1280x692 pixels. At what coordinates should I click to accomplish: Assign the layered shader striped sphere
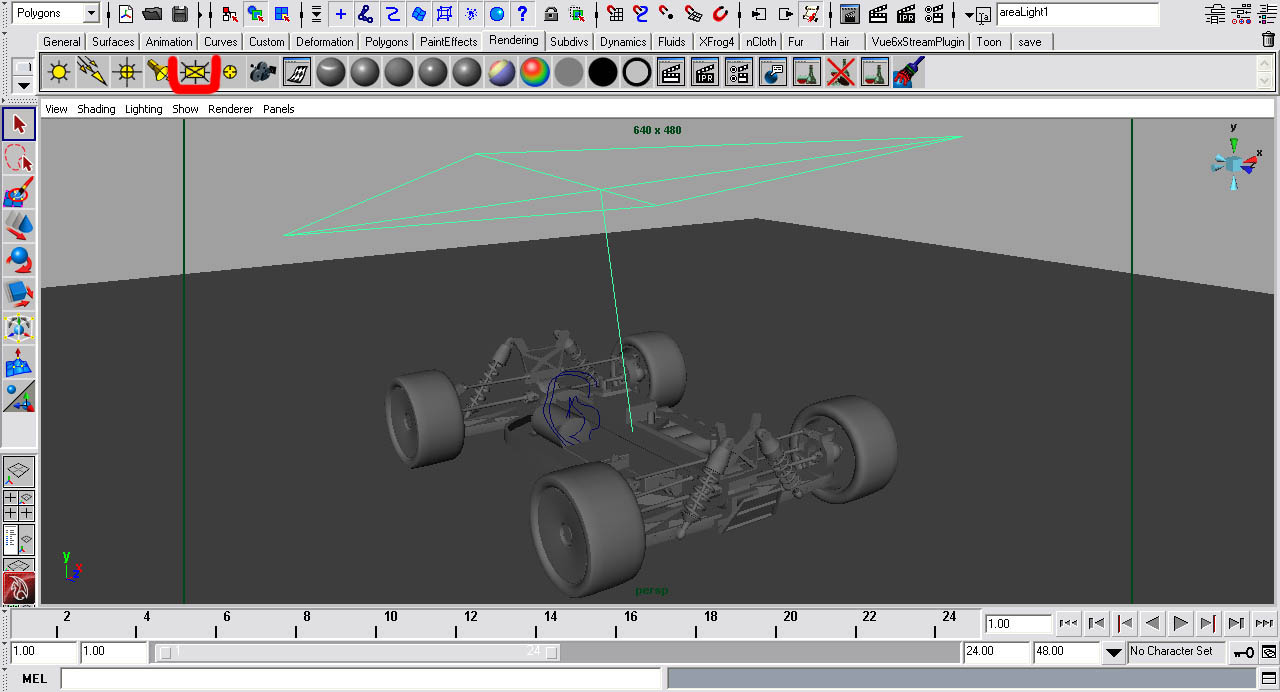[x=501, y=72]
